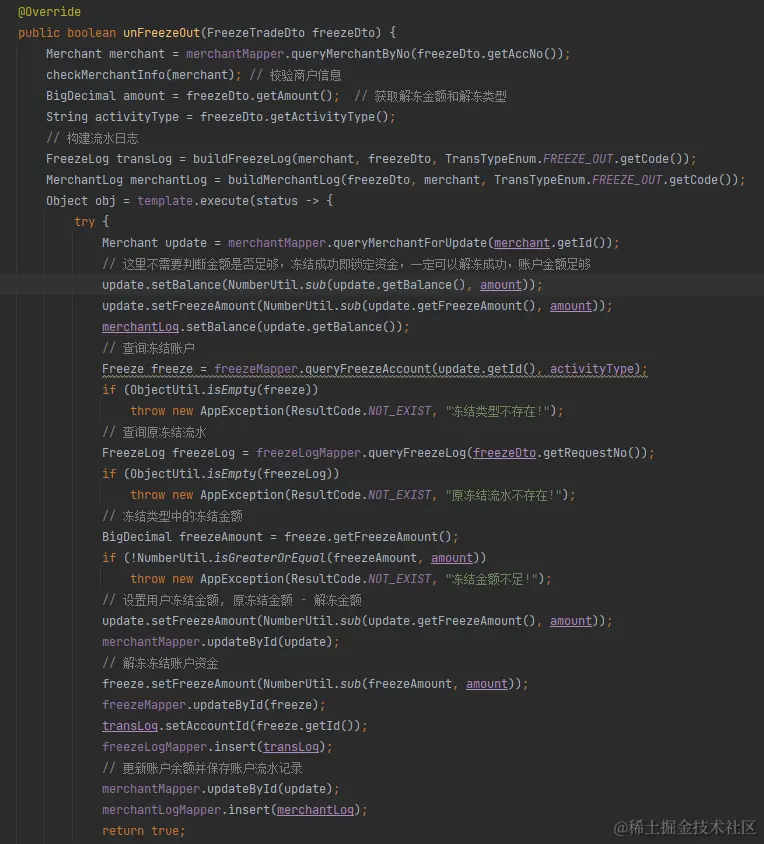Click the unFreezeOut method name
The height and width of the screenshot is (844, 764).
(162, 33)
